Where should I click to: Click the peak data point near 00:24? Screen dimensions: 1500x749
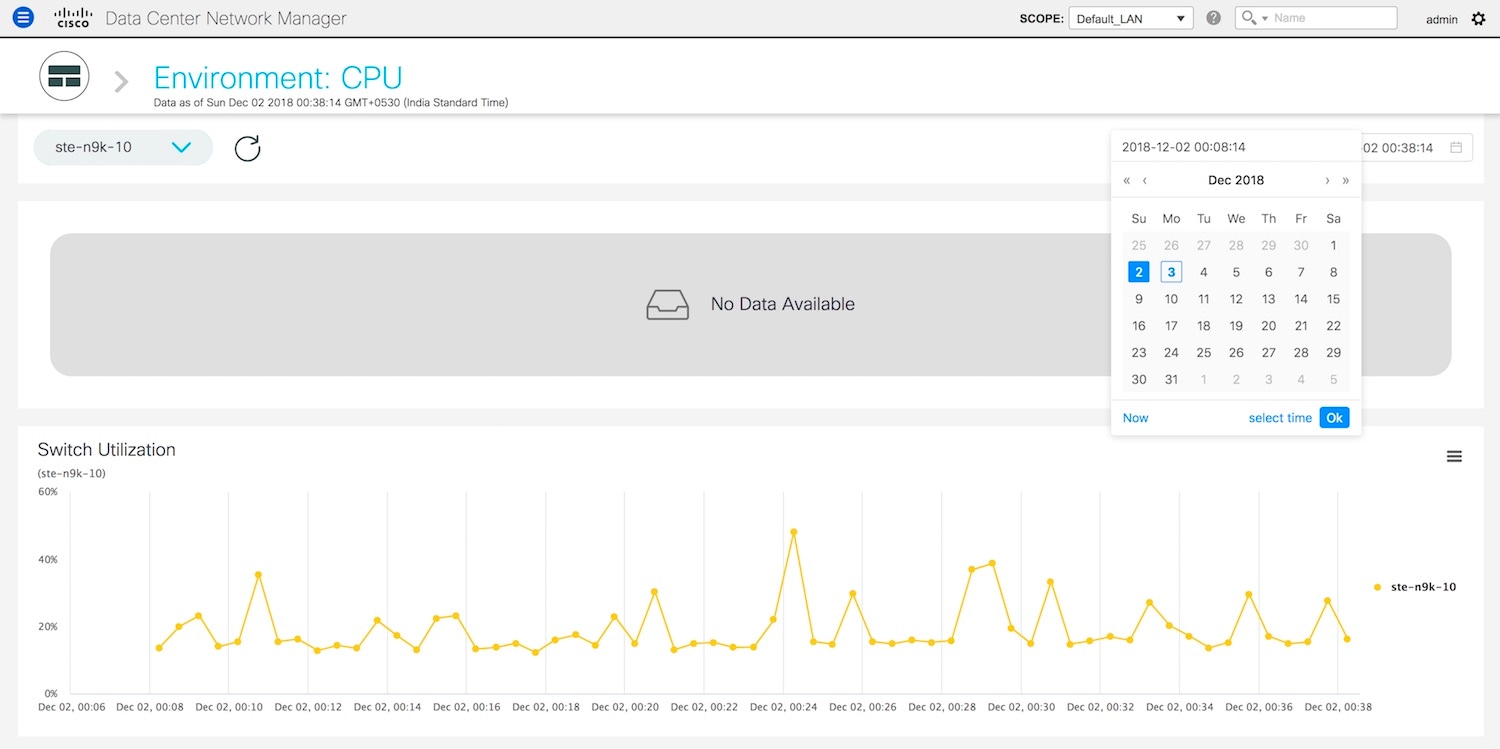pos(793,532)
